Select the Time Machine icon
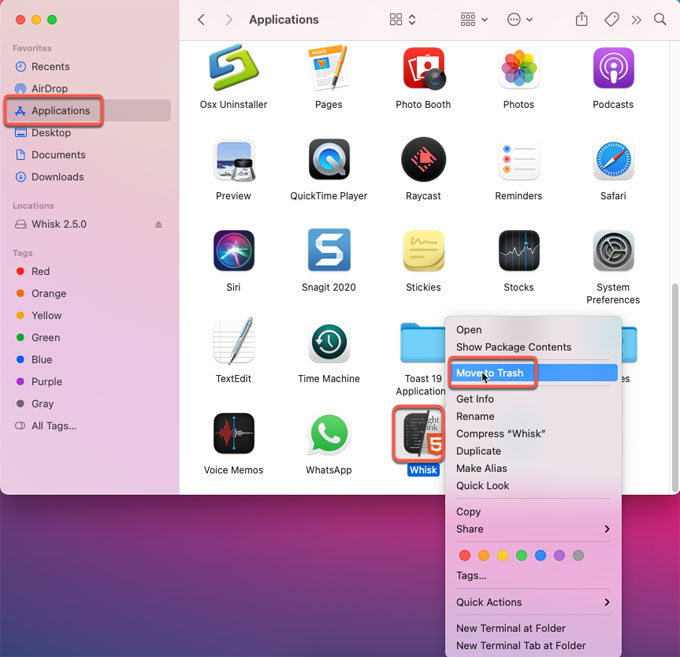The height and width of the screenshot is (657, 680). pyautogui.click(x=329, y=343)
